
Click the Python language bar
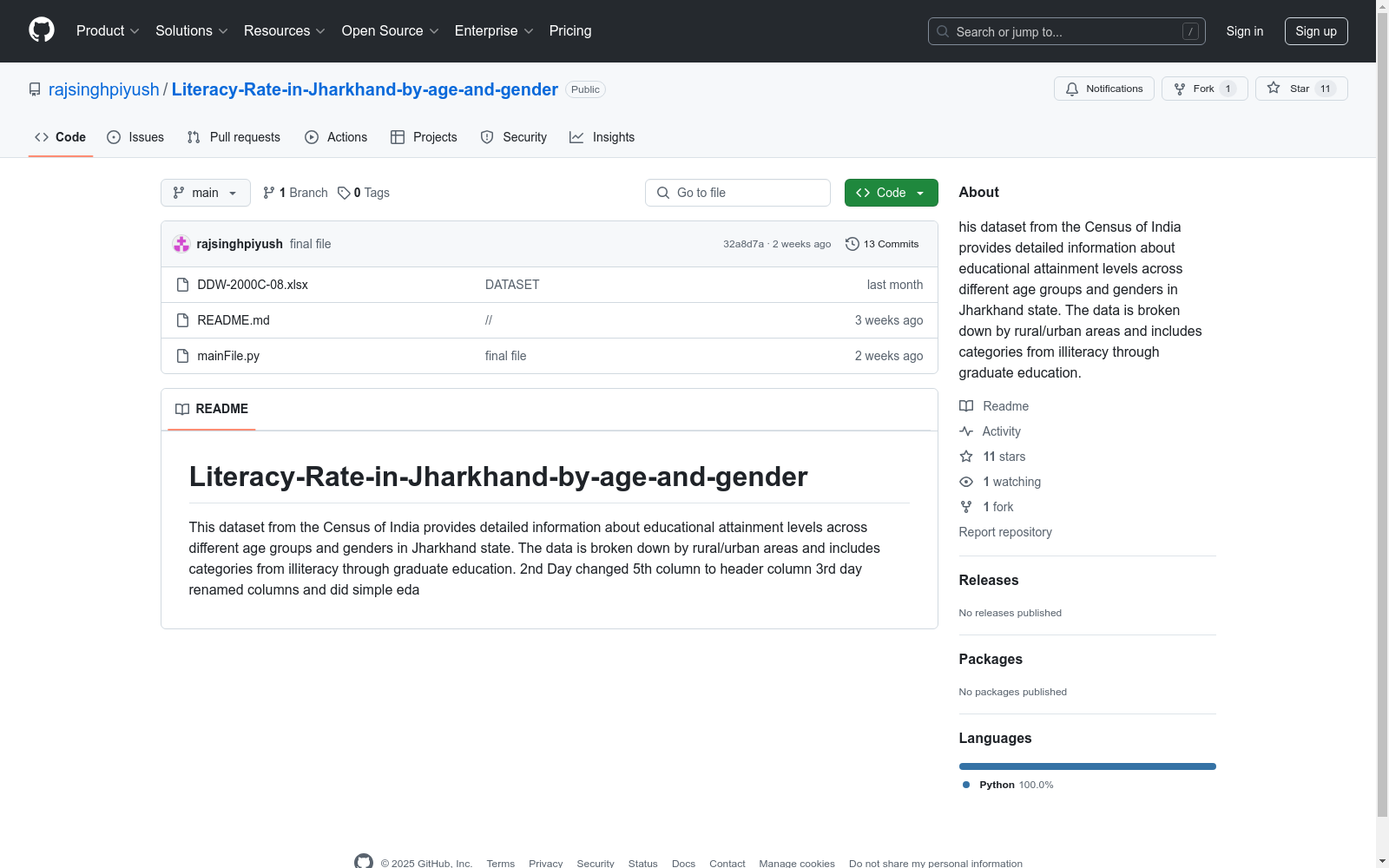1088,766
